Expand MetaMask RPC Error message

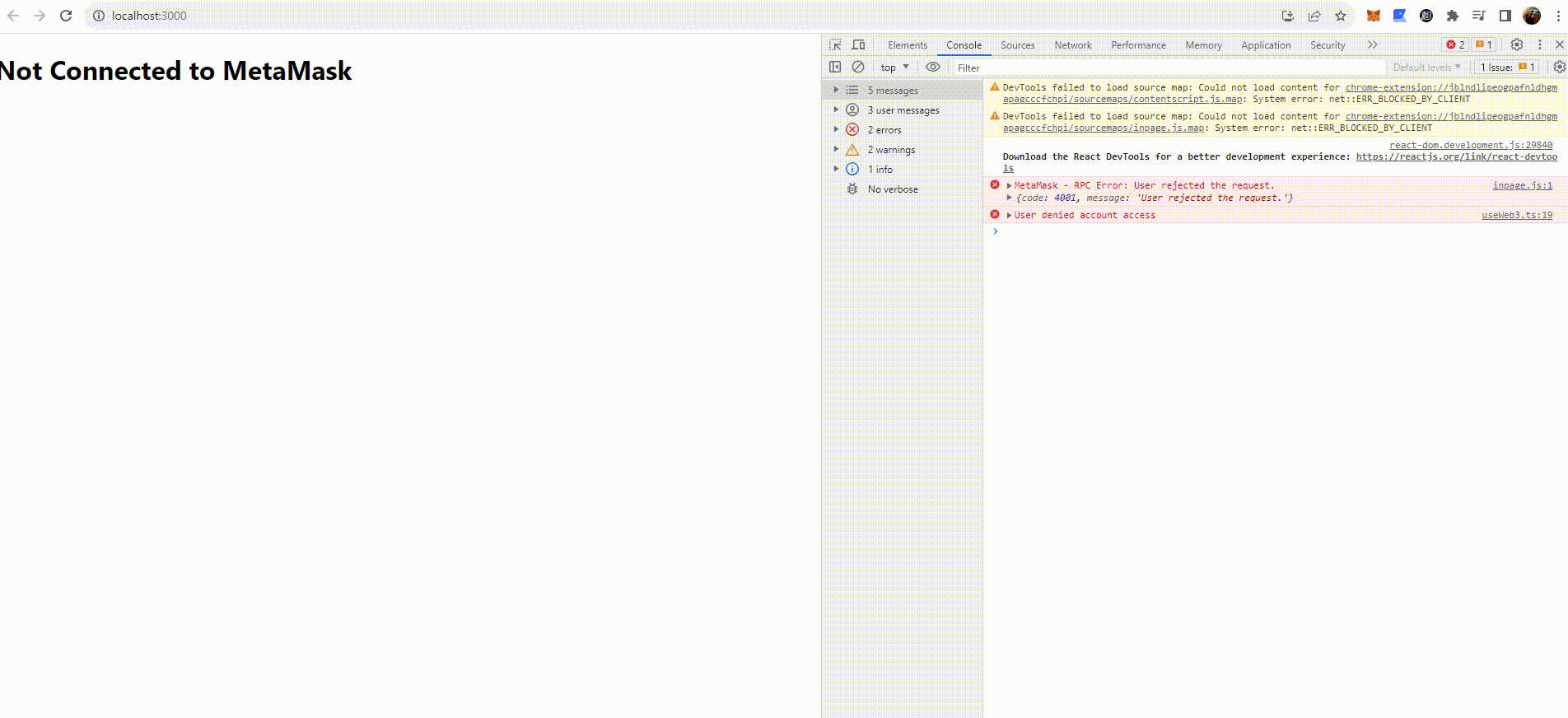point(1009,186)
